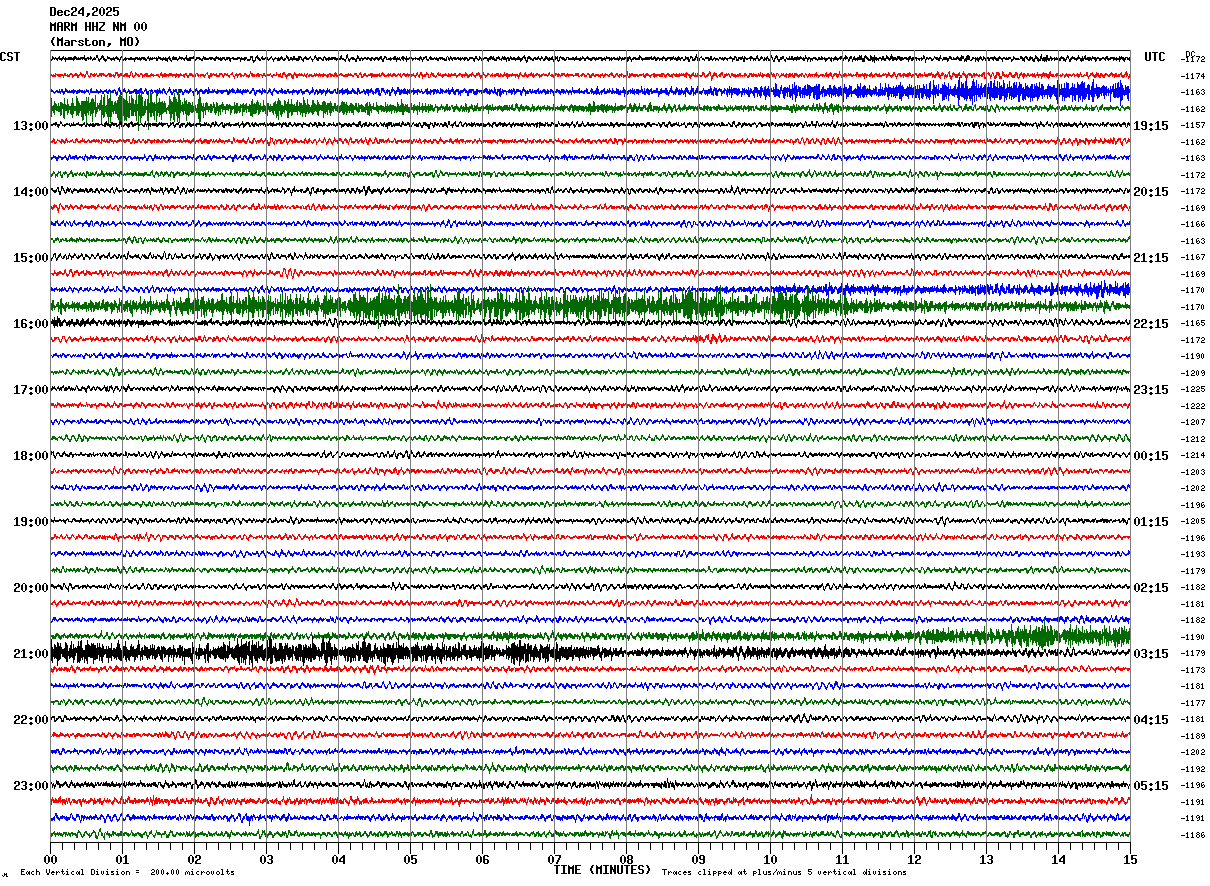Click the 19:15 UTC time label
This screenshot has width=1210, height=886.
[x=1151, y=126]
